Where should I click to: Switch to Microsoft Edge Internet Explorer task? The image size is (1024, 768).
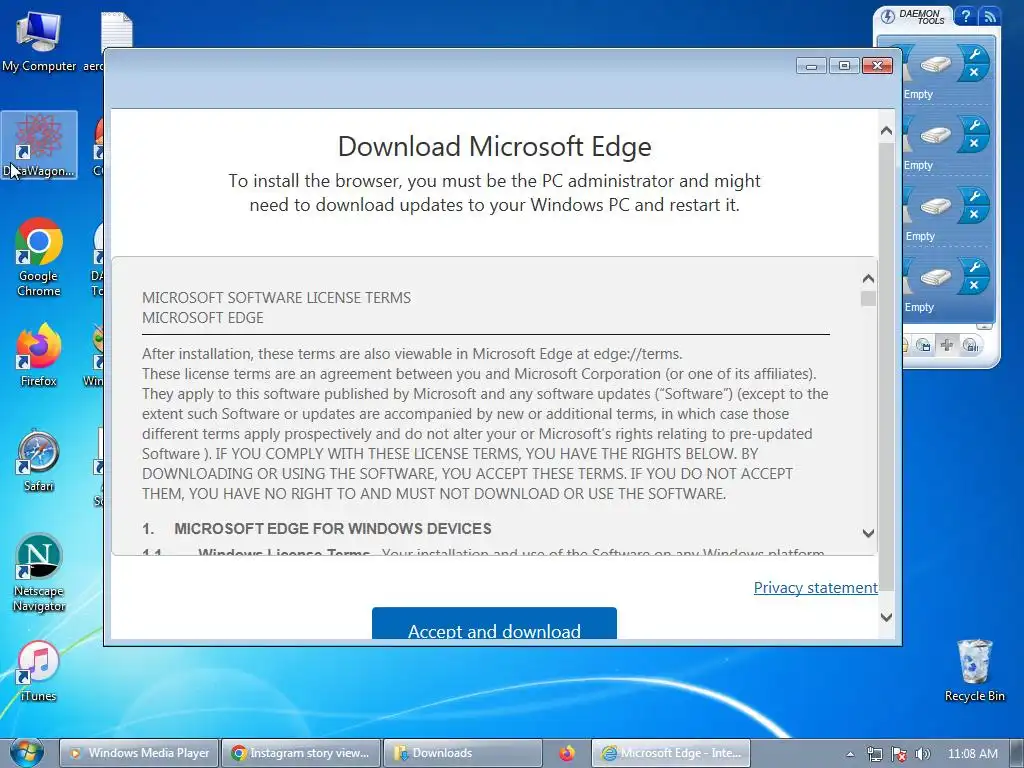[671, 753]
